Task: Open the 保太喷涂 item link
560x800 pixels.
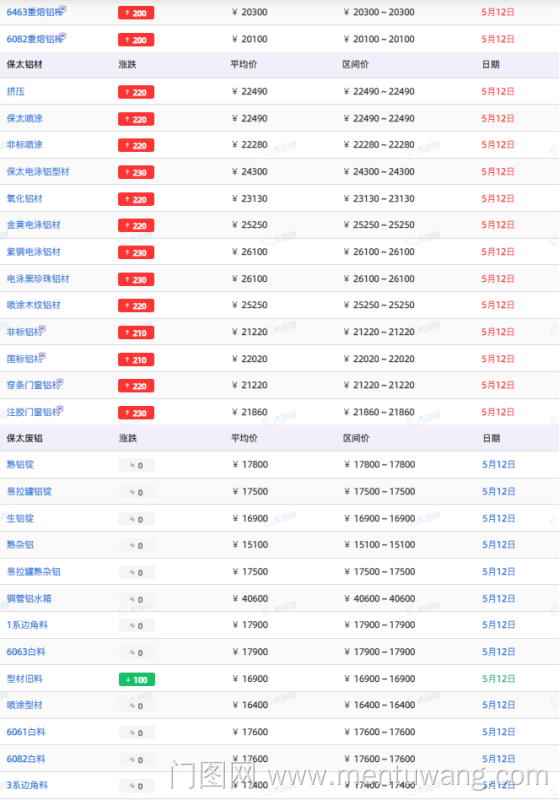Action: 24,118
